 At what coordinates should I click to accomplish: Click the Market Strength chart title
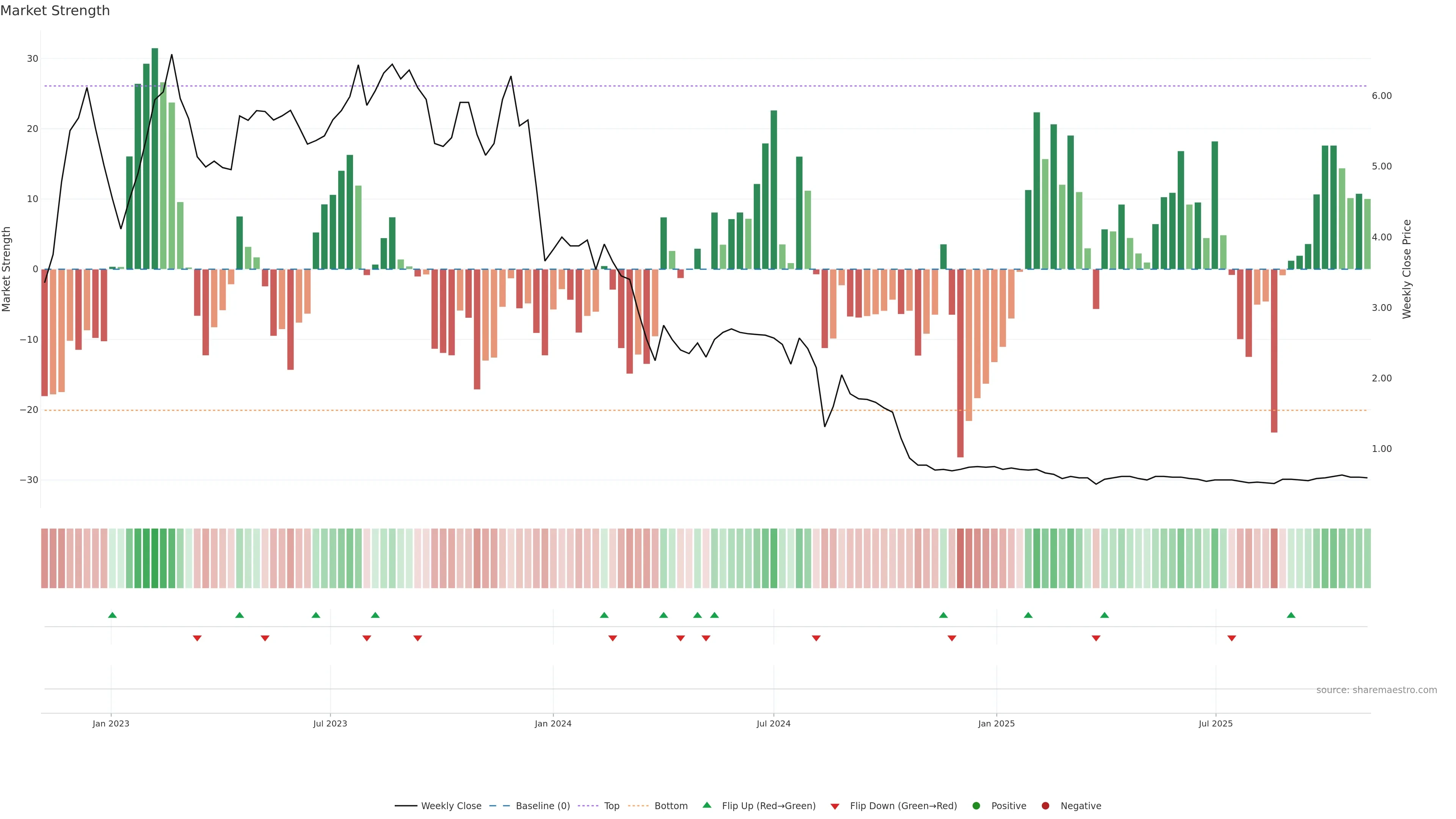point(55,11)
